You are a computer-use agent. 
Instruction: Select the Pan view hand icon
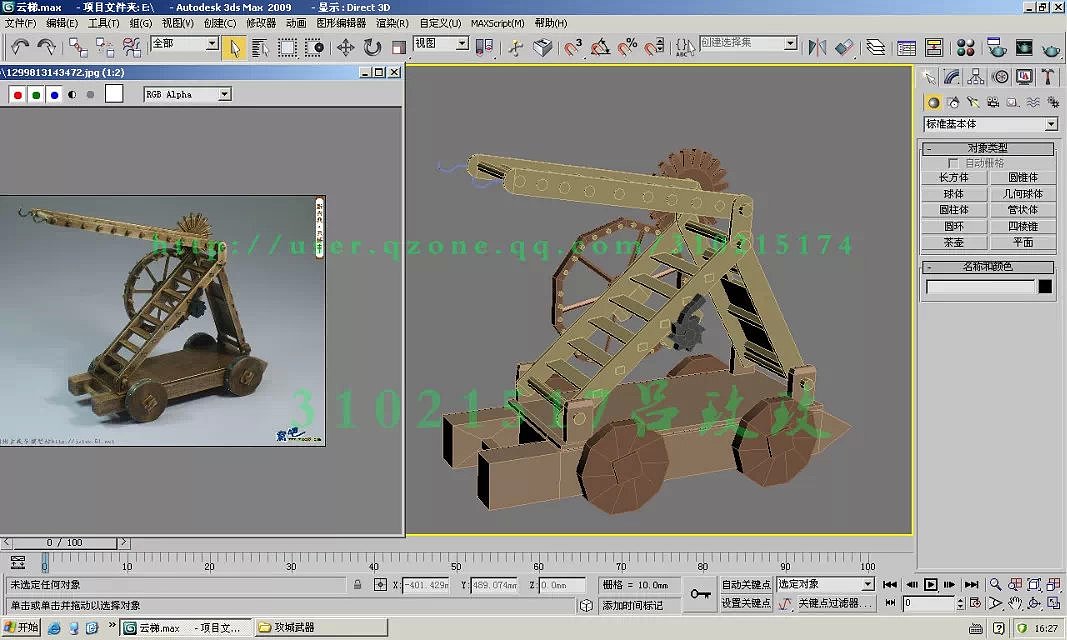coord(1015,602)
